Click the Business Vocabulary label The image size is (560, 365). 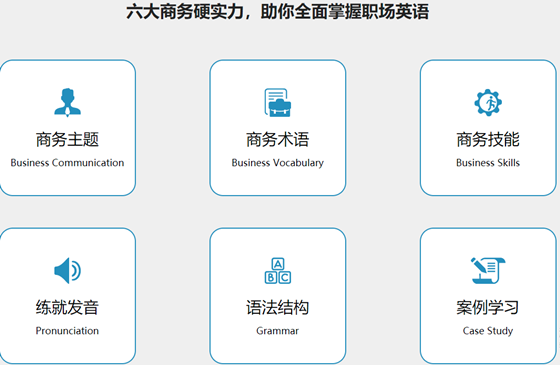click(278, 163)
